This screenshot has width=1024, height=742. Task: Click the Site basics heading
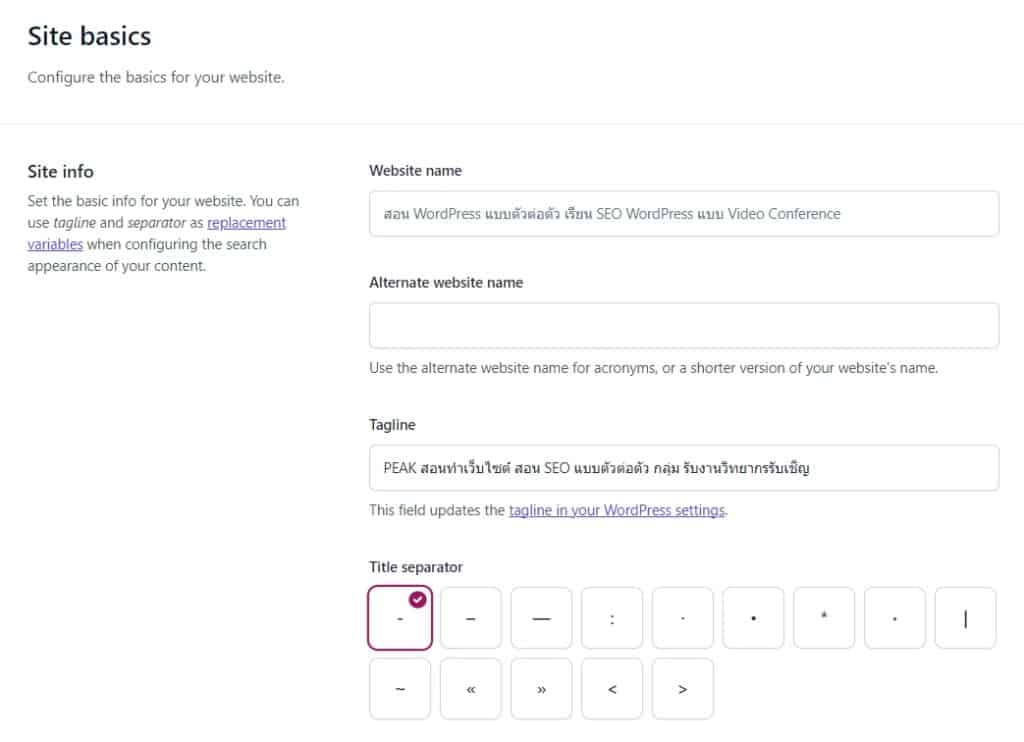point(89,36)
